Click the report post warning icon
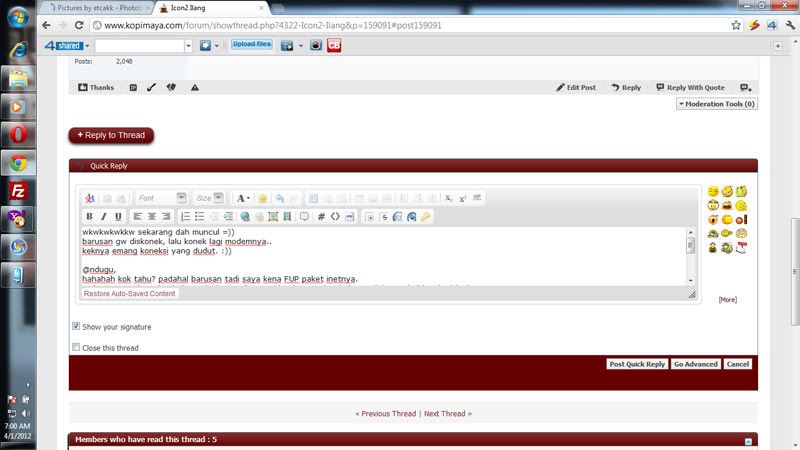Image resolution: width=800 pixels, height=450 pixels. point(194,88)
